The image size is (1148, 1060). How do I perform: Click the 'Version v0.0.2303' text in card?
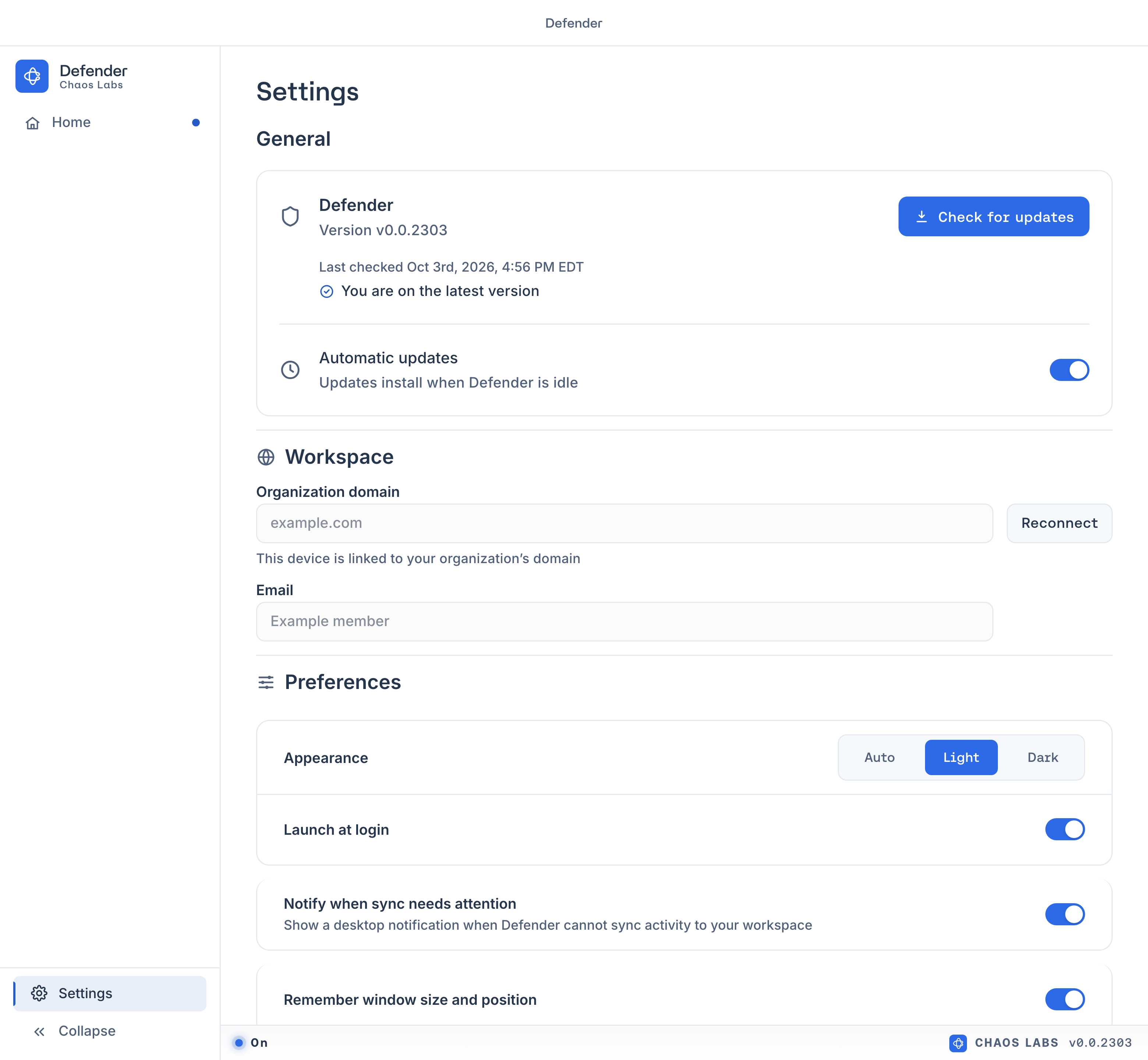[x=383, y=230]
